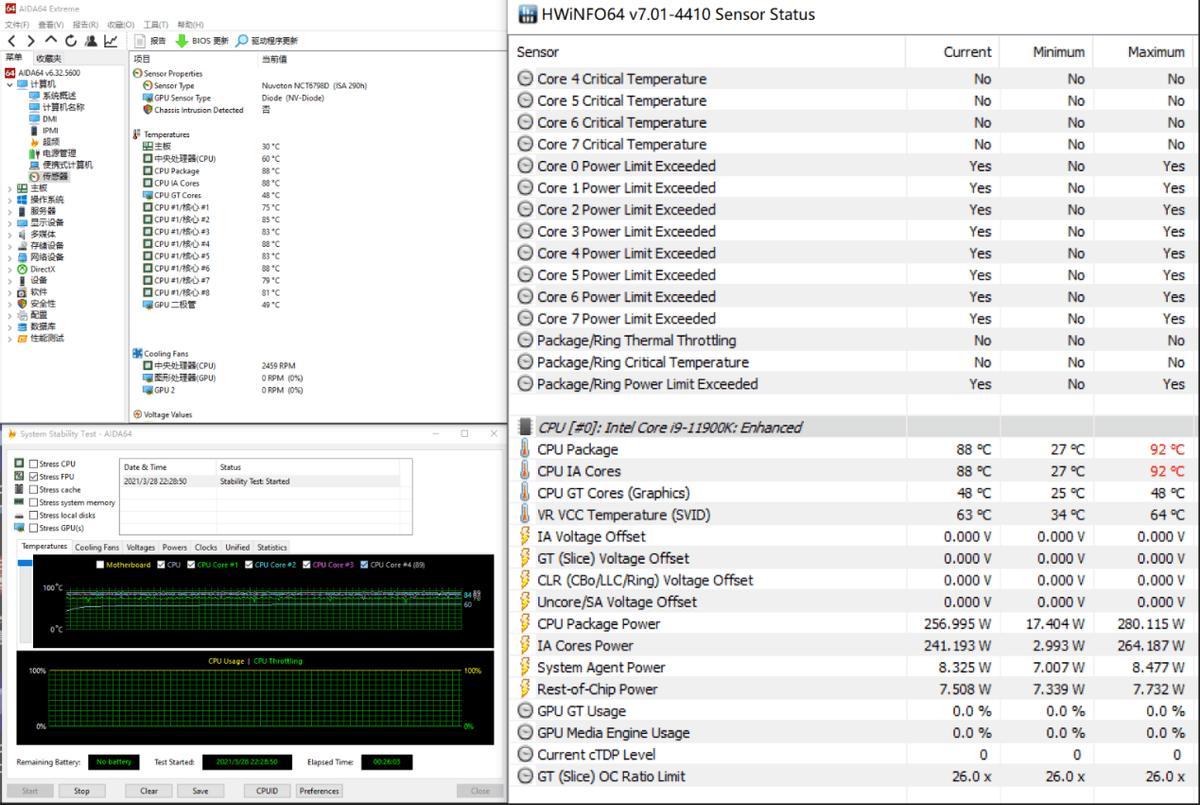Toggle the CPU Core #3 graph checkbox
The image size is (1200, 805).
tap(307, 565)
